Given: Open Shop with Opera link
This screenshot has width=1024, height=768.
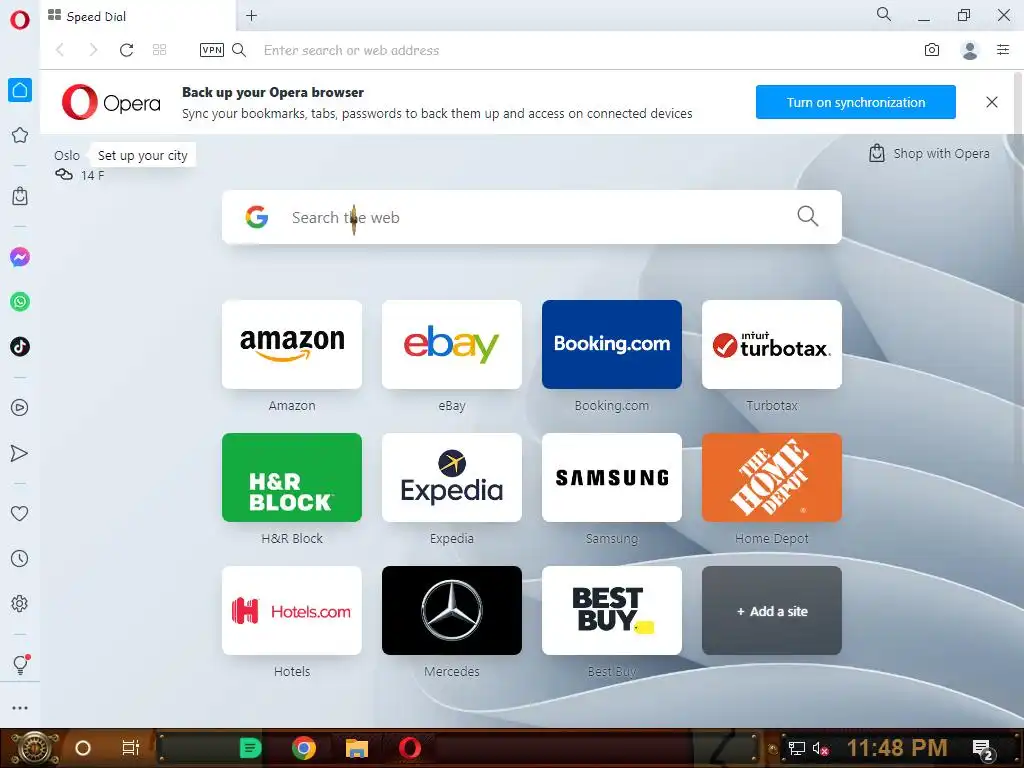Looking at the screenshot, I should [x=929, y=153].
